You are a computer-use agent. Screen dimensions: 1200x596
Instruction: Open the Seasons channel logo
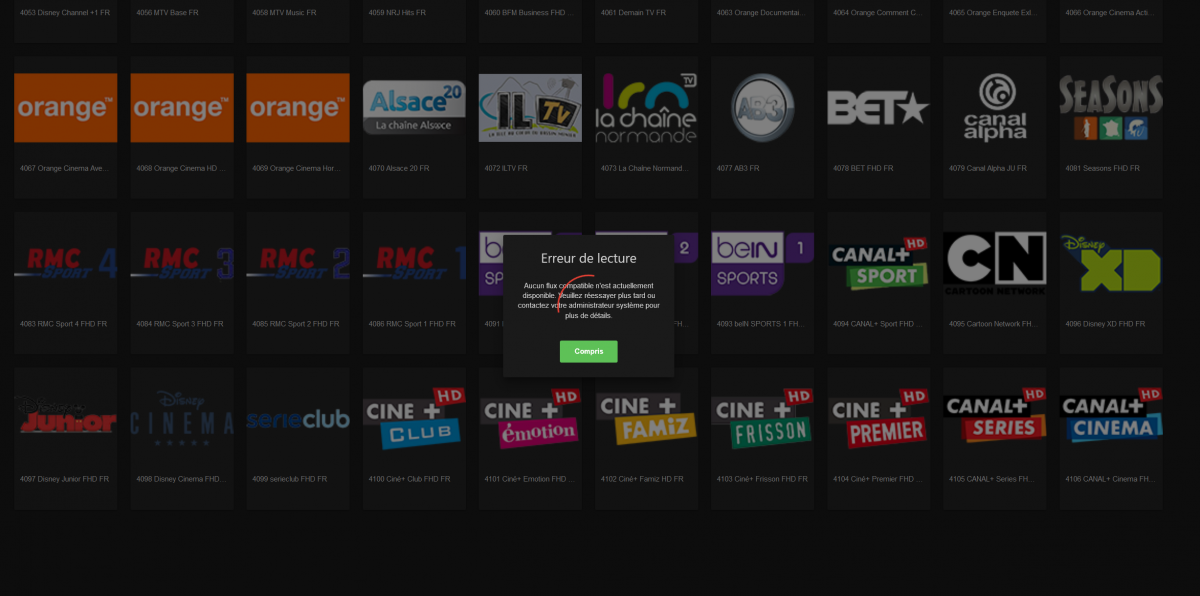(1111, 107)
